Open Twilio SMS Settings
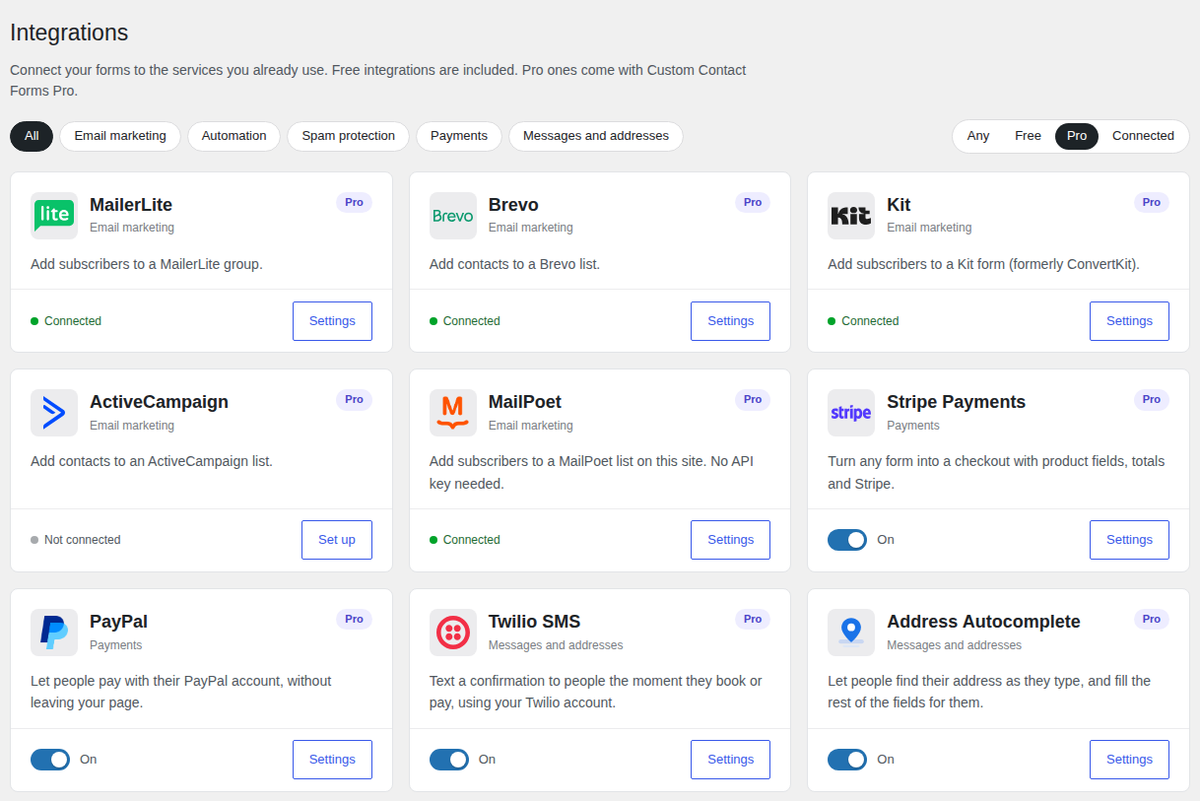 coord(731,760)
